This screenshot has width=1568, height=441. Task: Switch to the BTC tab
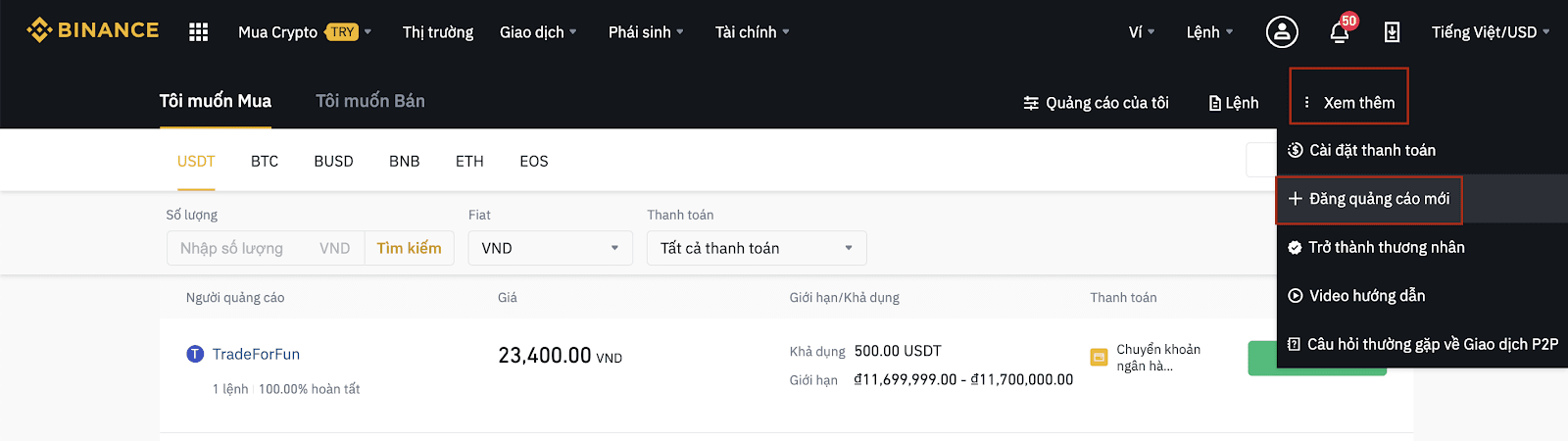pos(265,161)
